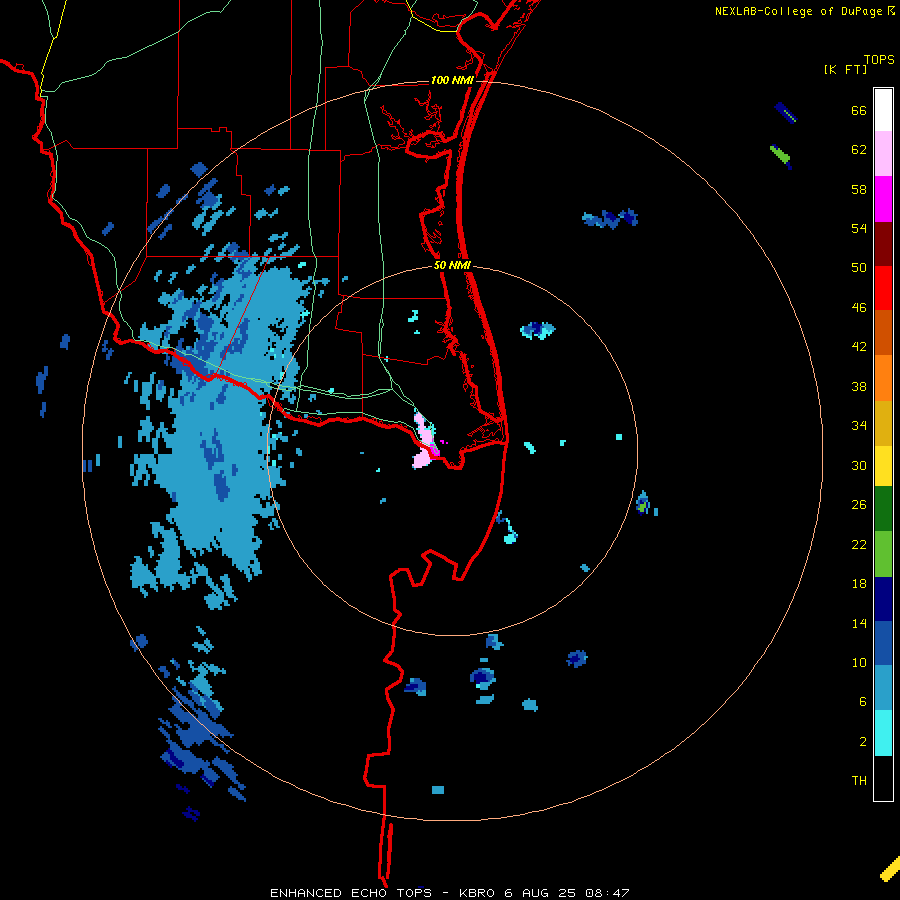Click the '58' legend value

coord(859,189)
